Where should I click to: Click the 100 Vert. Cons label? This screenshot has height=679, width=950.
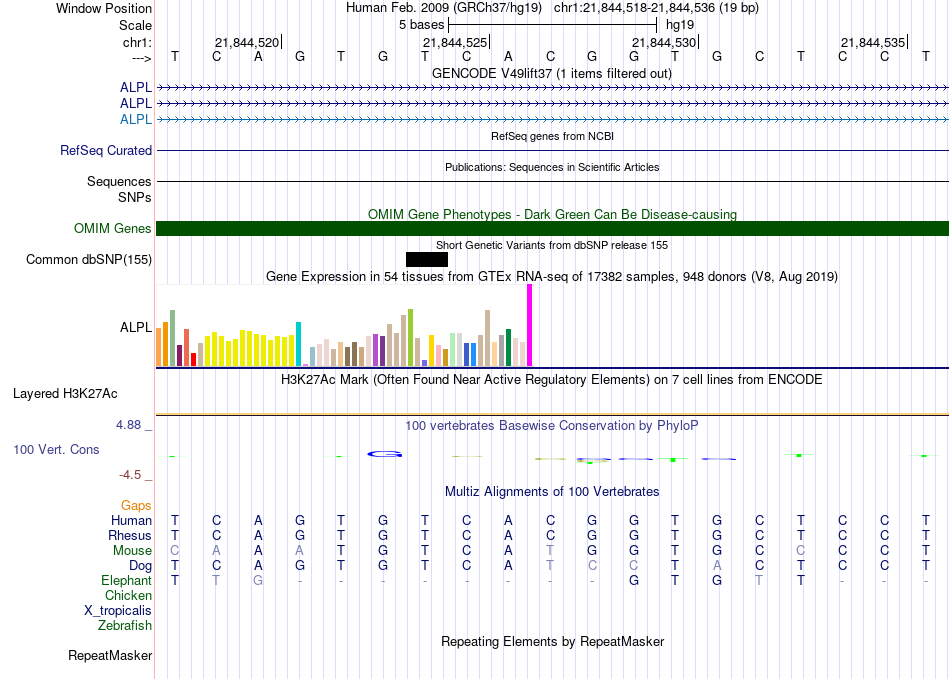coord(56,450)
